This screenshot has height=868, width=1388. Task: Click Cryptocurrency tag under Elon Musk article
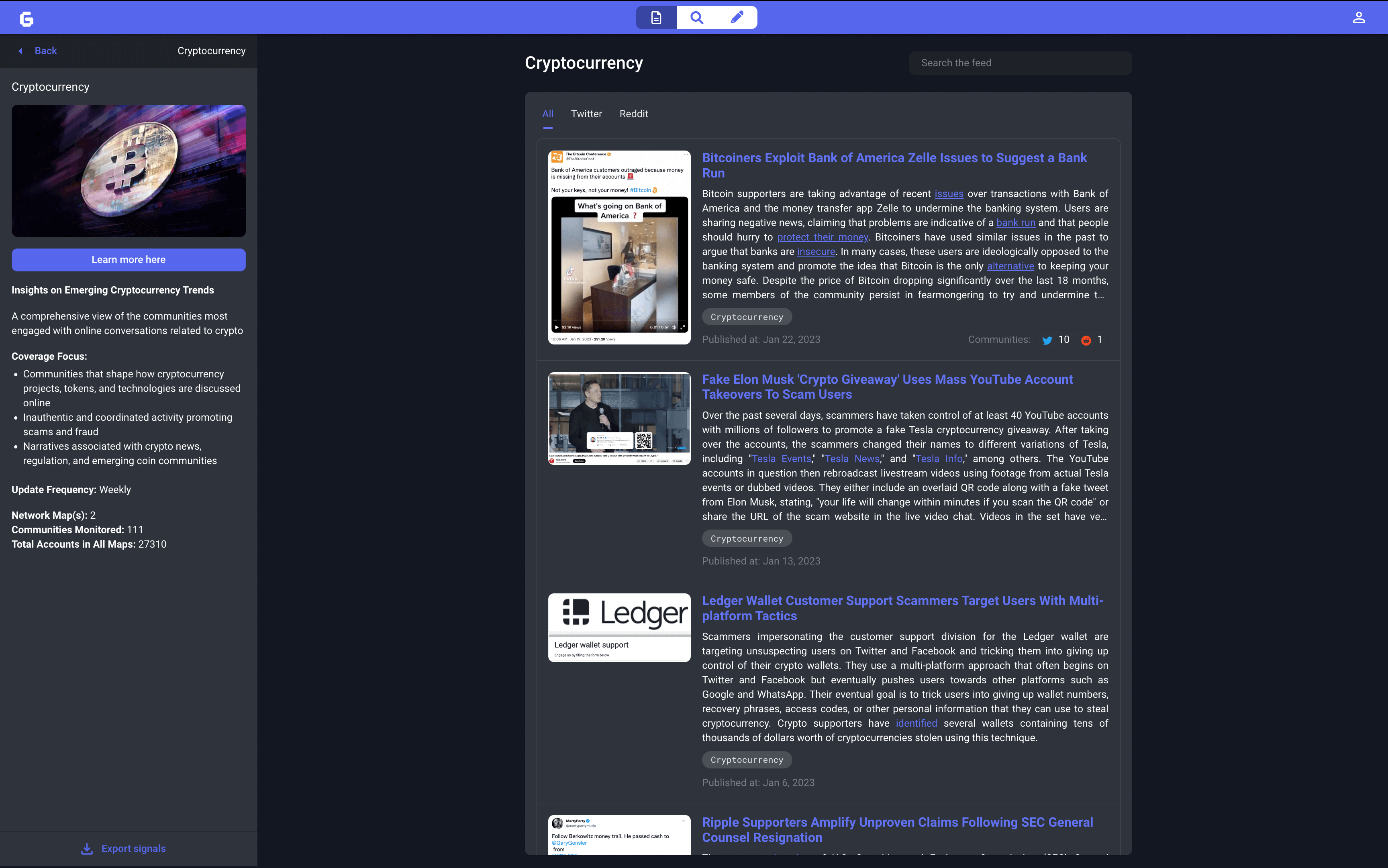click(x=747, y=538)
